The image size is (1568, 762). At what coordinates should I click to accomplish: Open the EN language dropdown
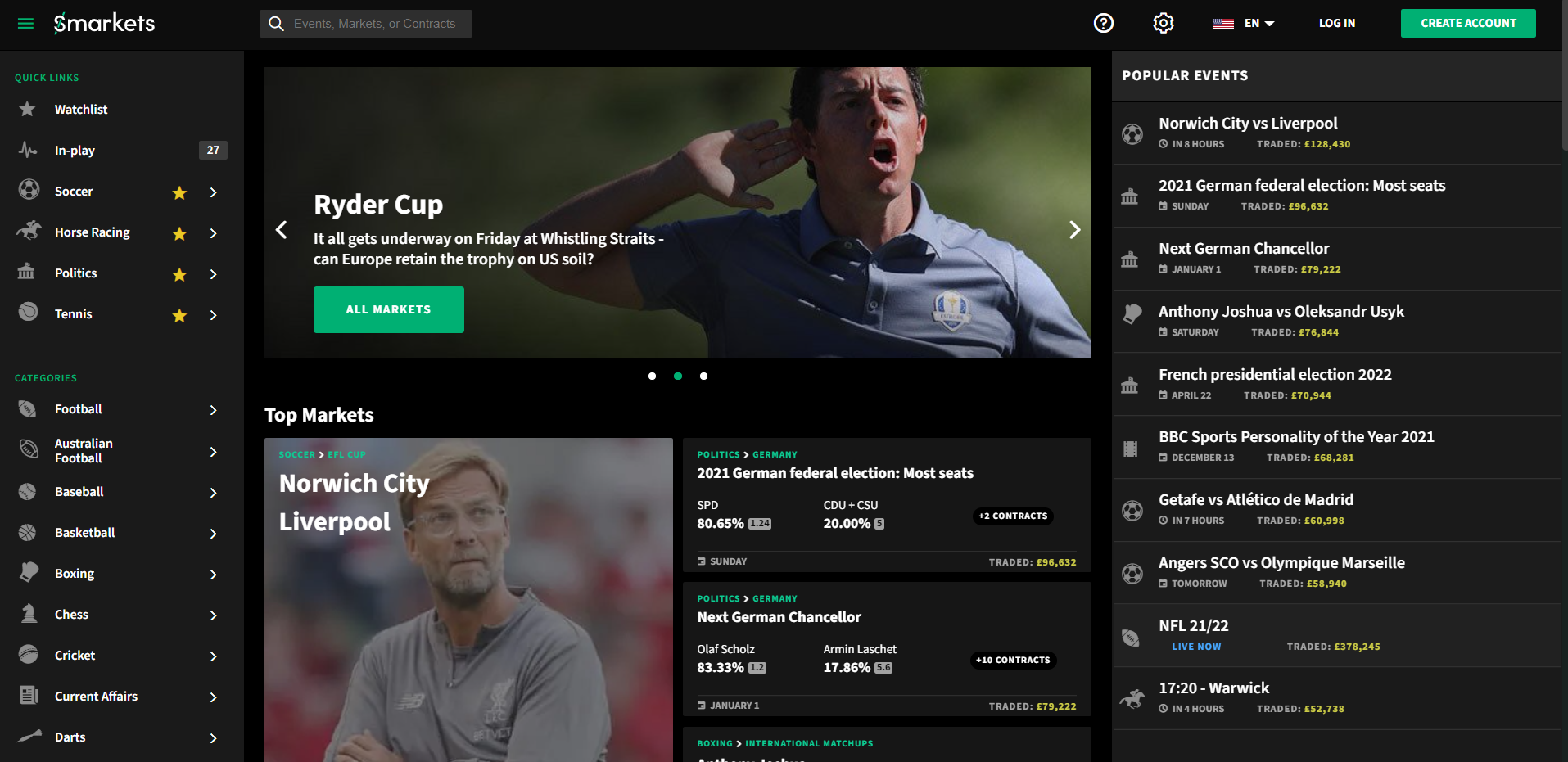(1244, 23)
